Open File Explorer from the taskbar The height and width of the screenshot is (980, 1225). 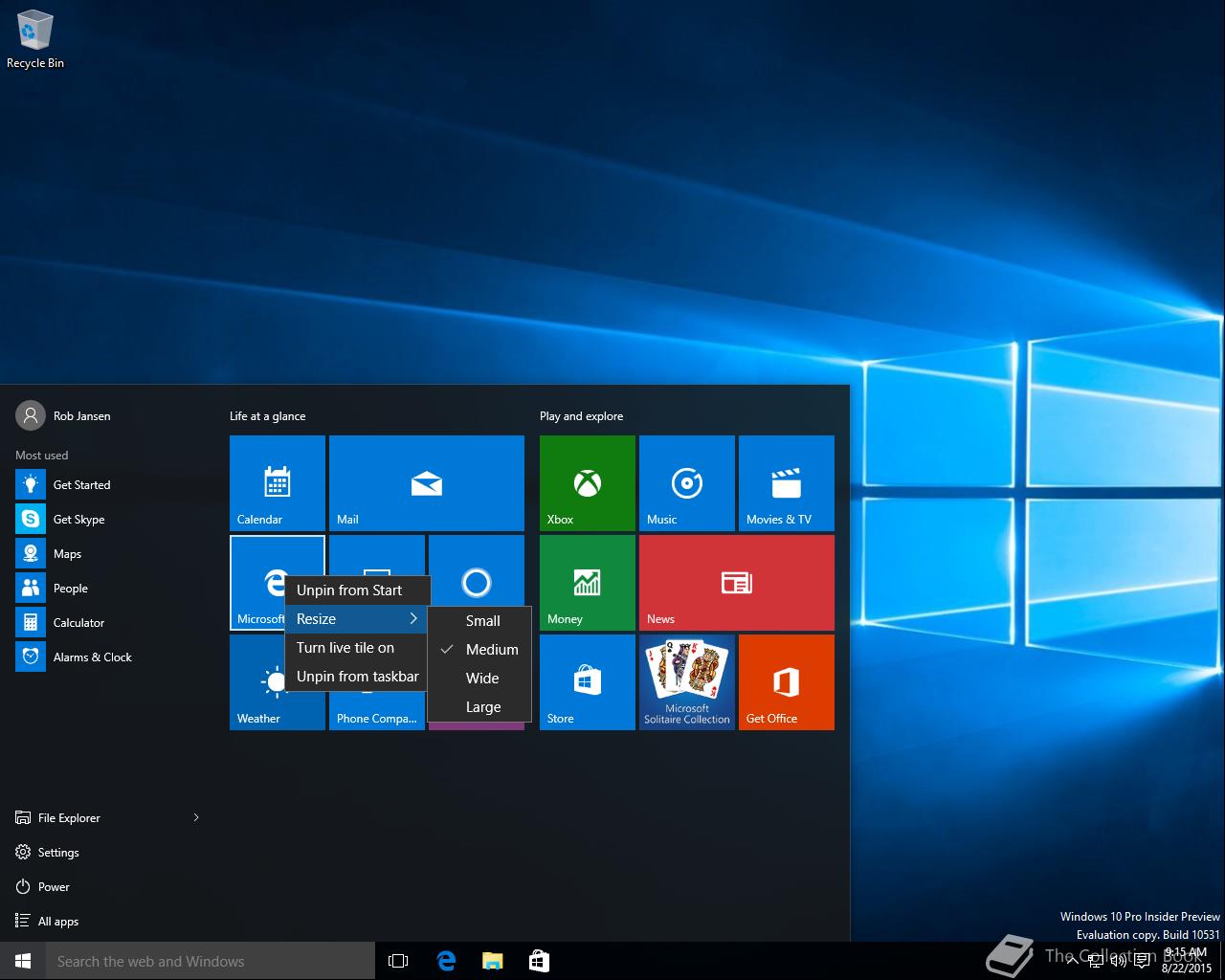(x=492, y=961)
